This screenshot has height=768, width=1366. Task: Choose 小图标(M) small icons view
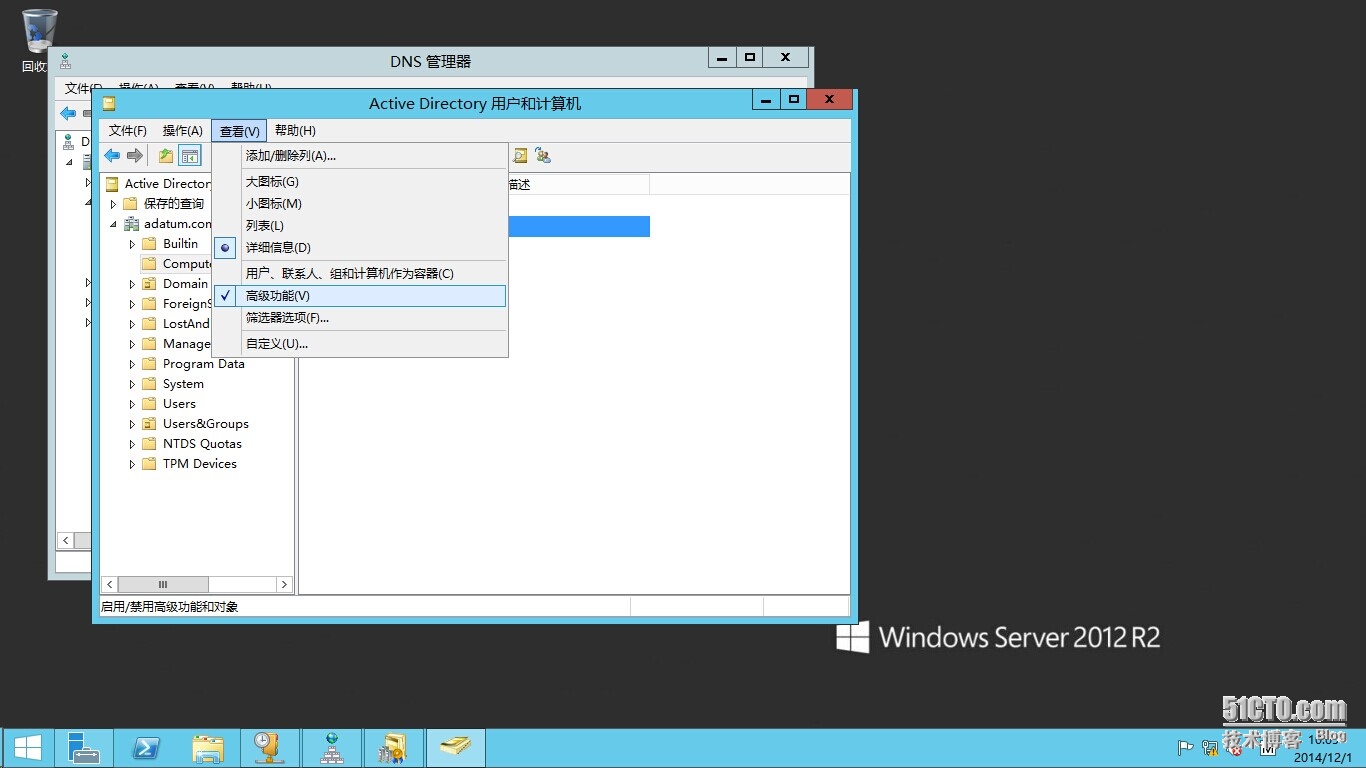coord(360,204)
